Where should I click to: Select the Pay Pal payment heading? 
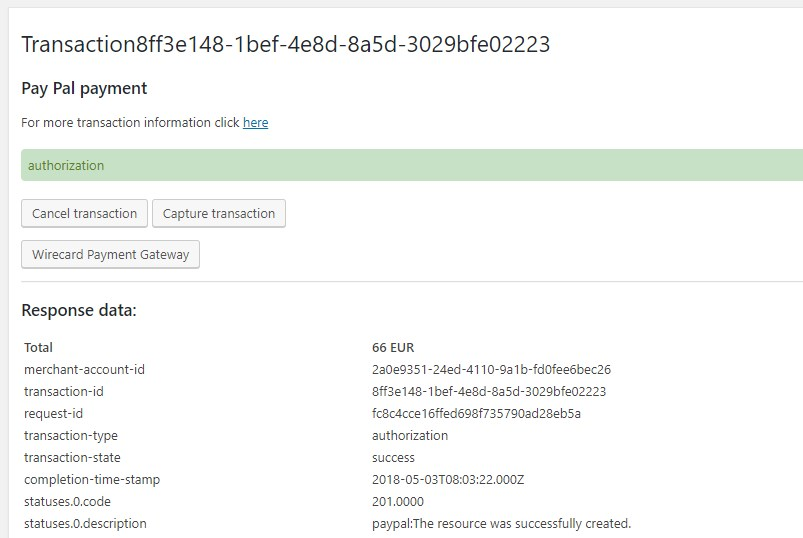(x=84, y=88)
